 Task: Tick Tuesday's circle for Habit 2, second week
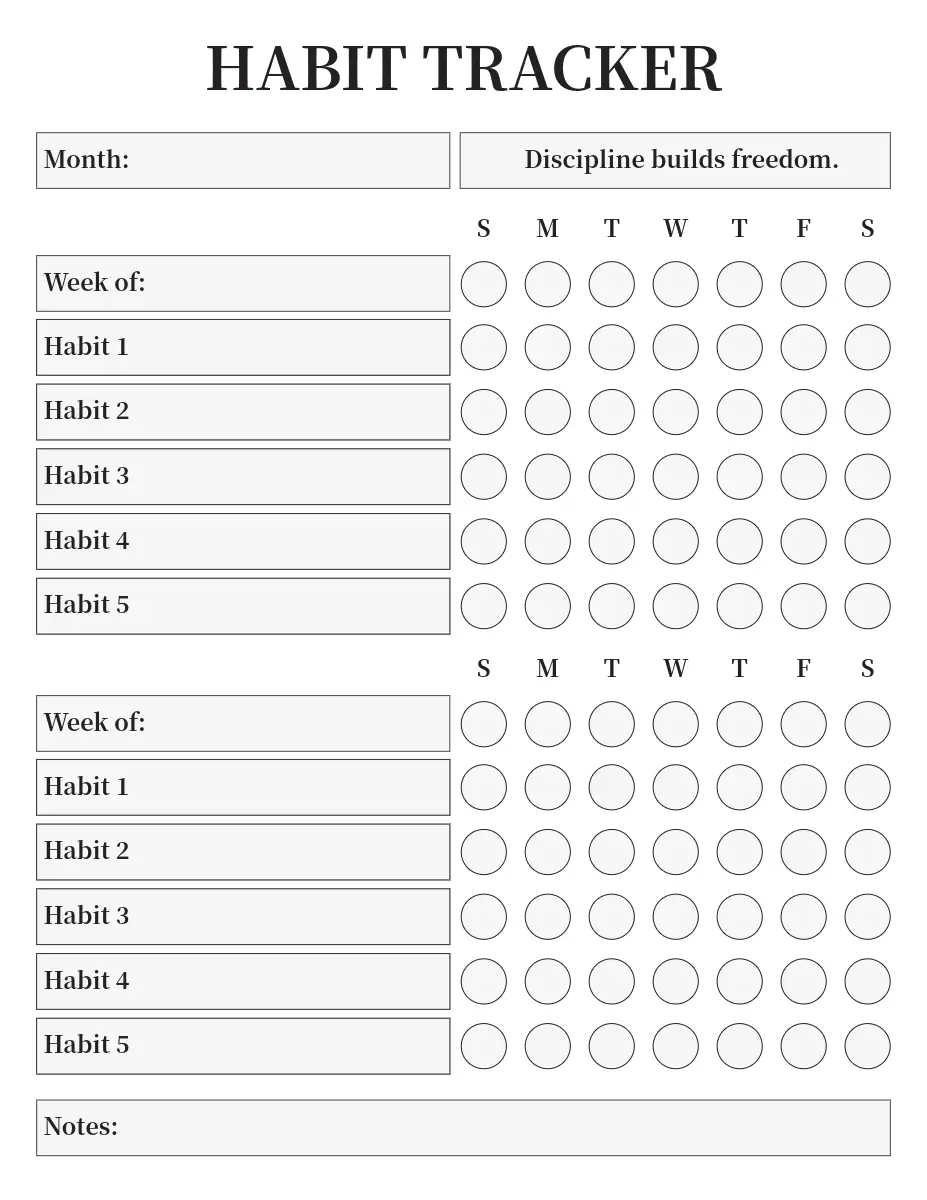coord(611,851)
